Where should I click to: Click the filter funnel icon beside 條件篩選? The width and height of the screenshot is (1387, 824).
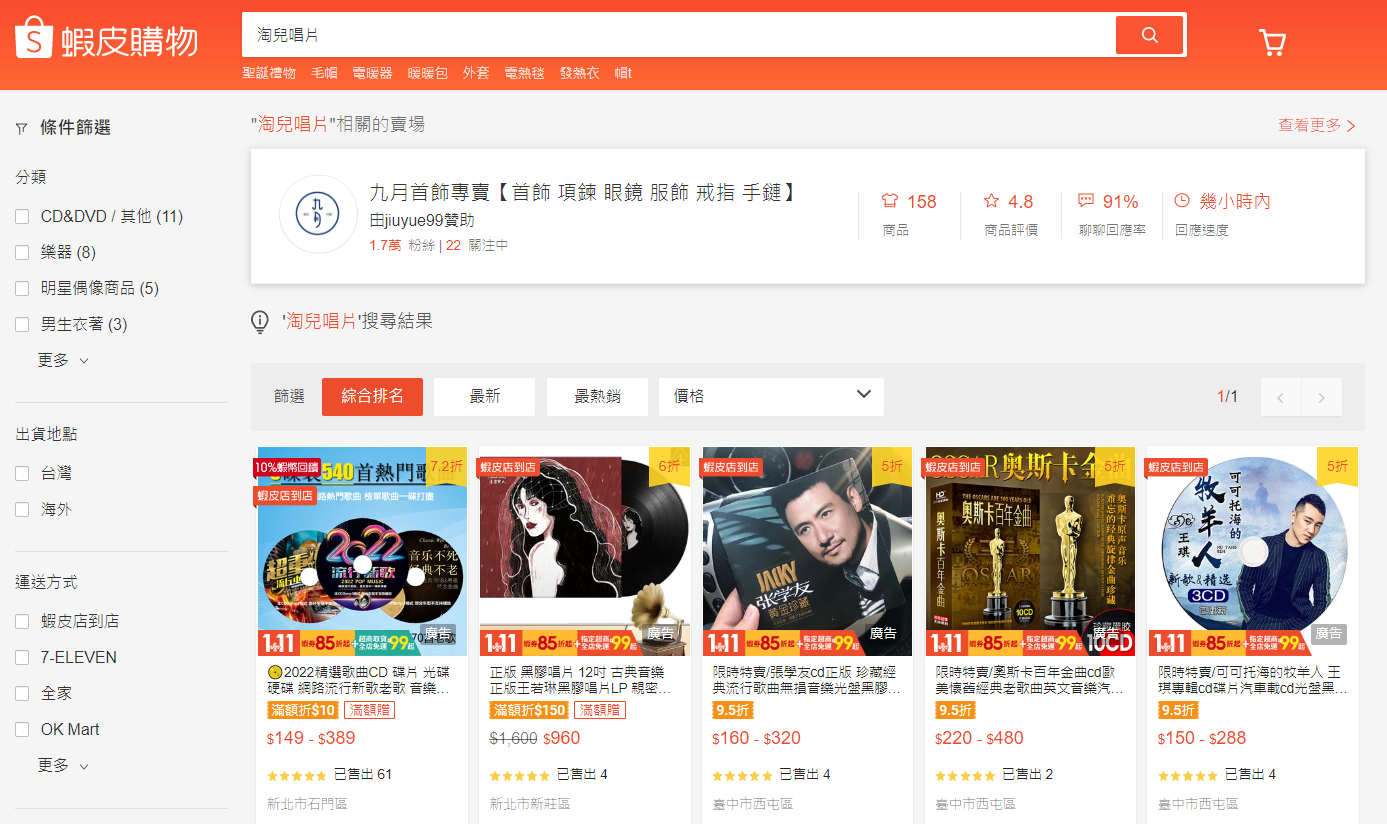tap(21, 128)
